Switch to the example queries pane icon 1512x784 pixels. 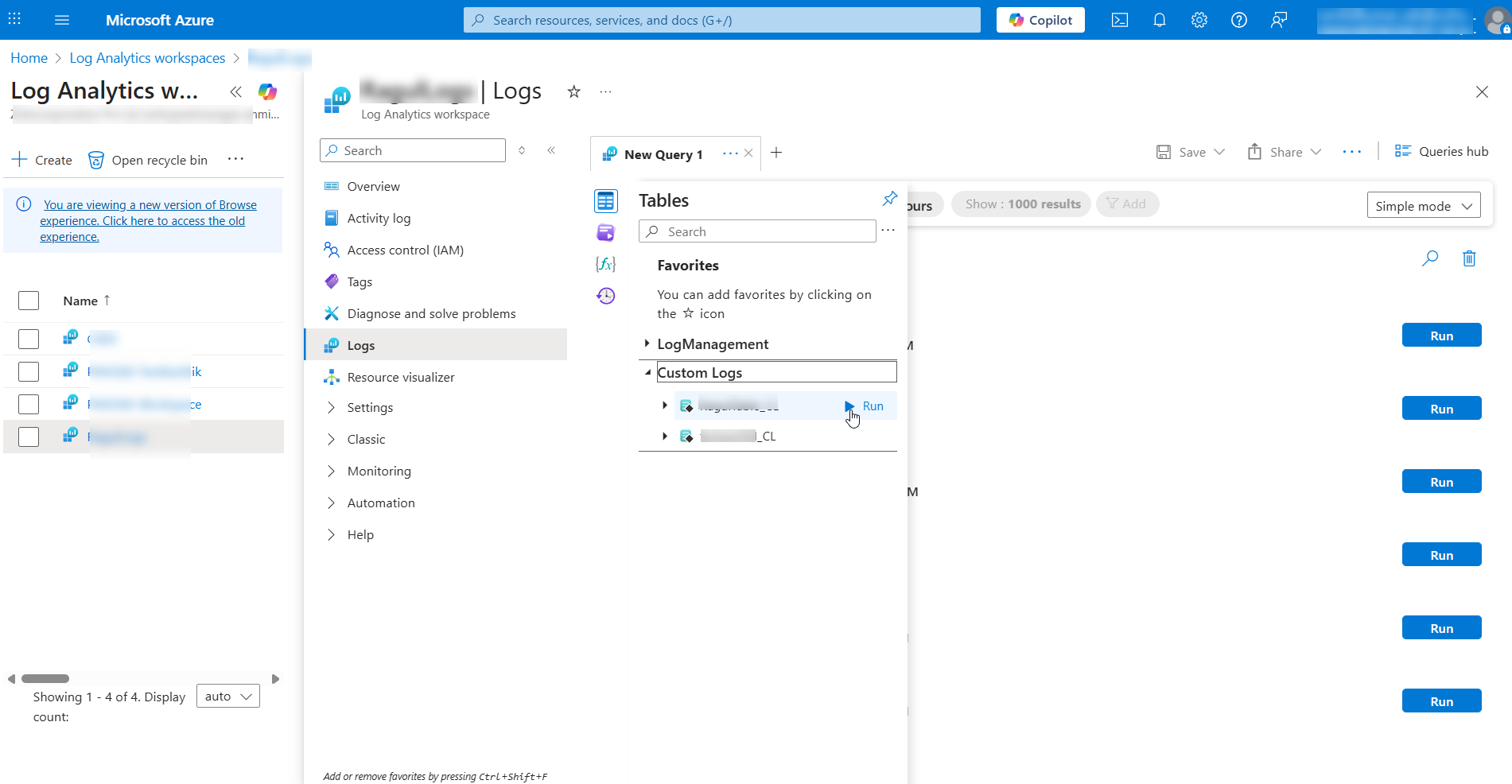pyautogui.click(x=606, y=232)
